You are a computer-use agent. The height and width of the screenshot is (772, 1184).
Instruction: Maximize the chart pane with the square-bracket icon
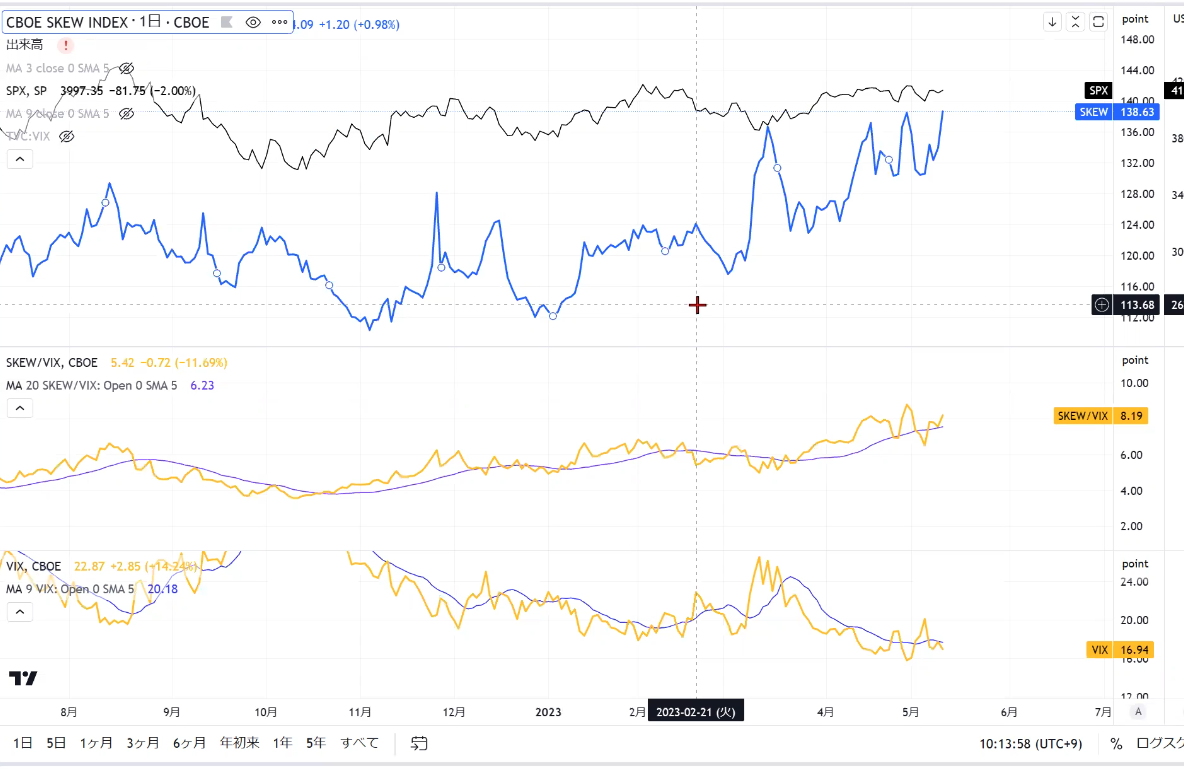tap(1099, 22)
